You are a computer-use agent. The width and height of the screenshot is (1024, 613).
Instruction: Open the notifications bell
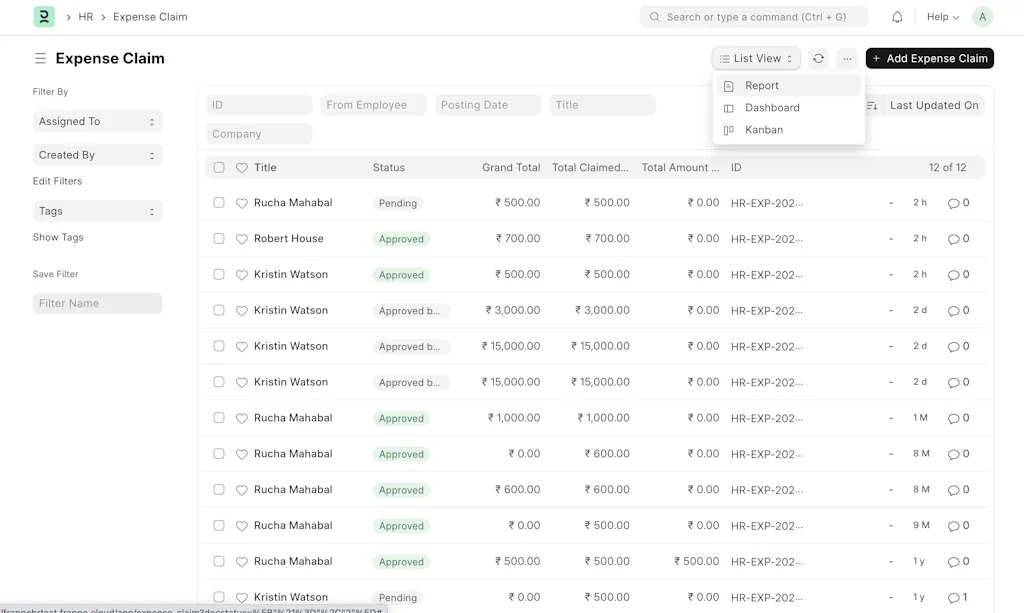(897, 17)
